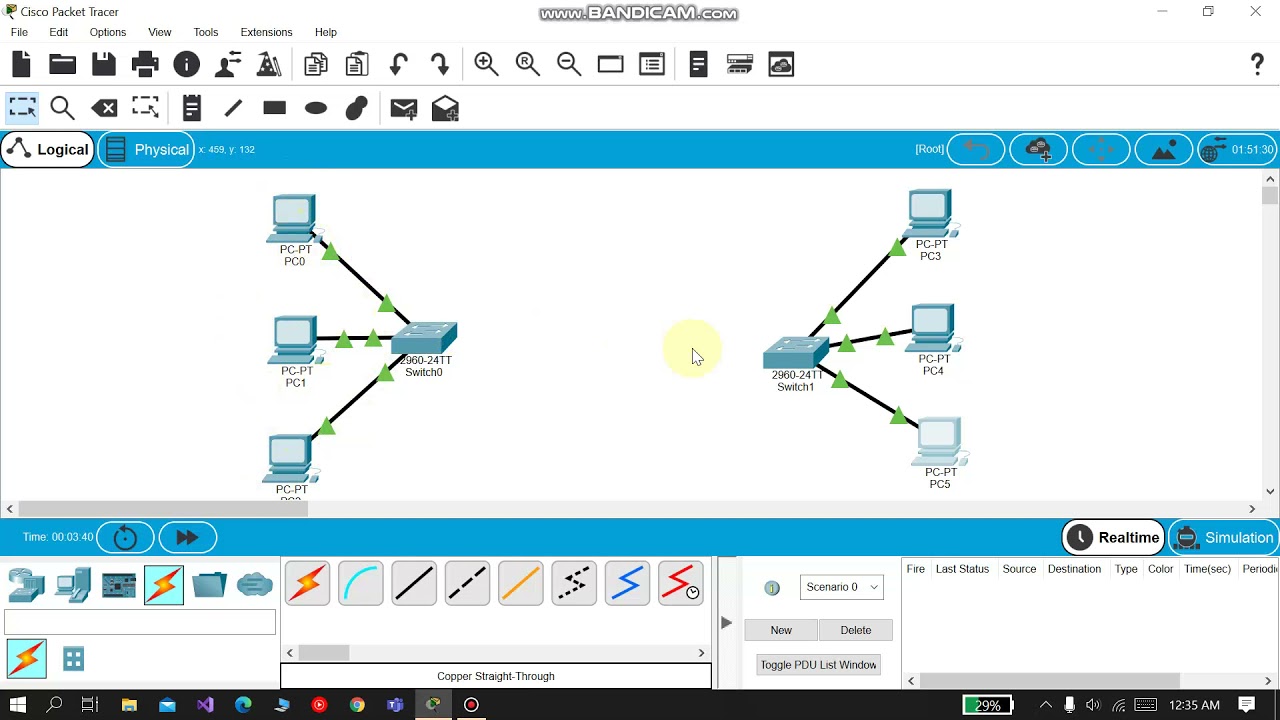Switch to Realtime mode
Image resolution: width=1280 pixels, height=720 pixels.
point(1113,538)
